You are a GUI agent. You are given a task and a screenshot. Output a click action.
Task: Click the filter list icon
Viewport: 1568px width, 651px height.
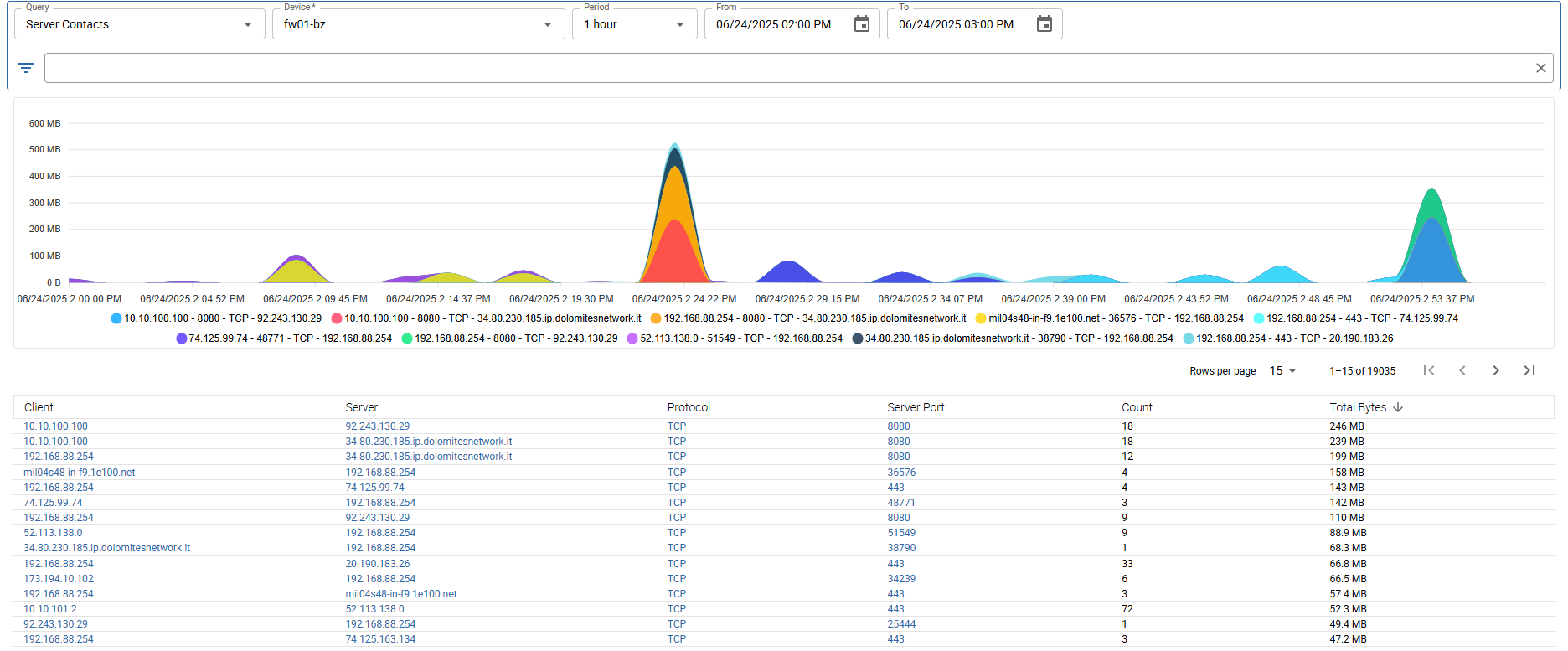coord(26,68)
